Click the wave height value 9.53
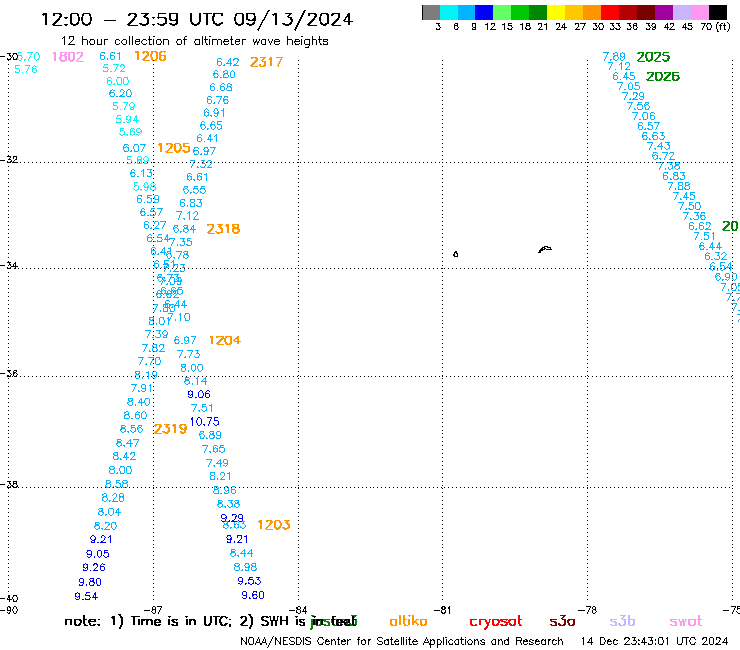This screenshot has height=650, width=740. [x=249, y=581]
